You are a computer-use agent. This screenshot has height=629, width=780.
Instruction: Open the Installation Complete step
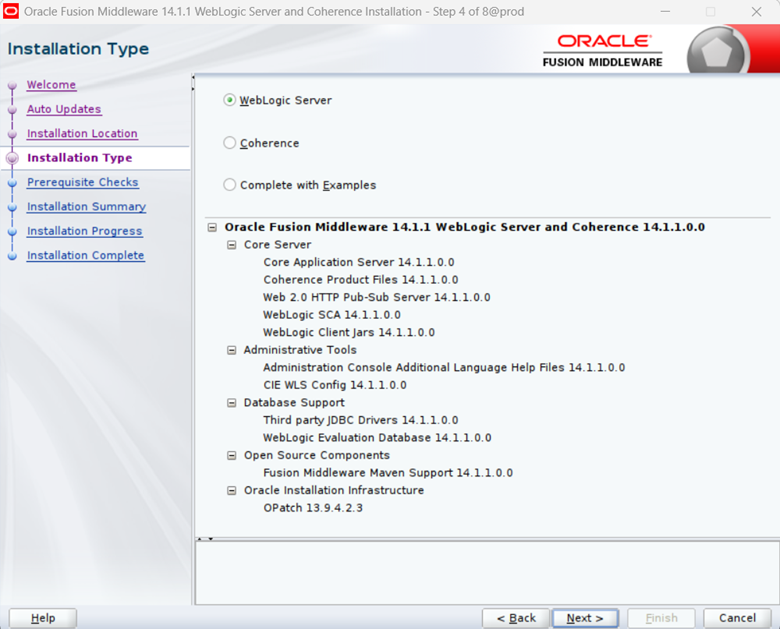point(86,255)
